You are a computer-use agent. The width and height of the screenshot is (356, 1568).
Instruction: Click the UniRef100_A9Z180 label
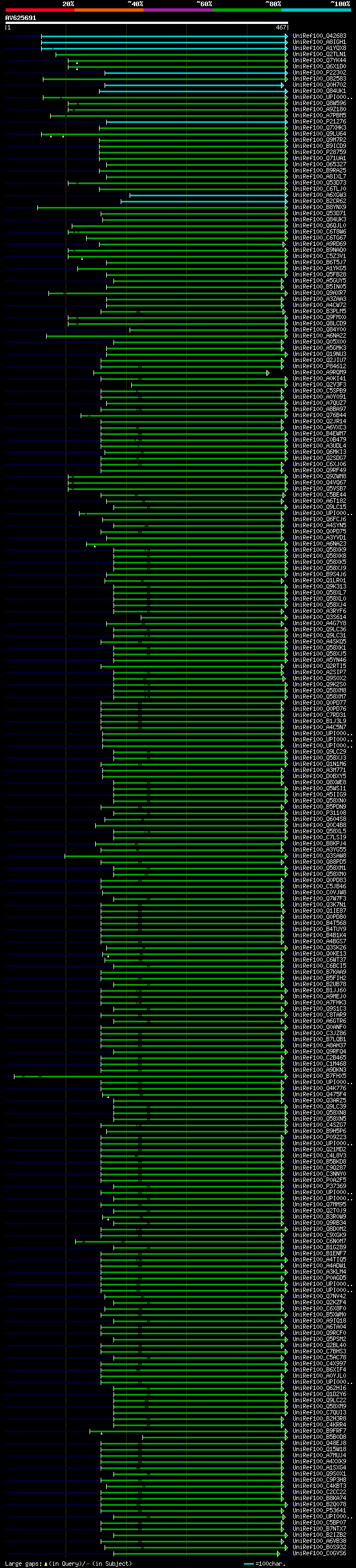319,109
